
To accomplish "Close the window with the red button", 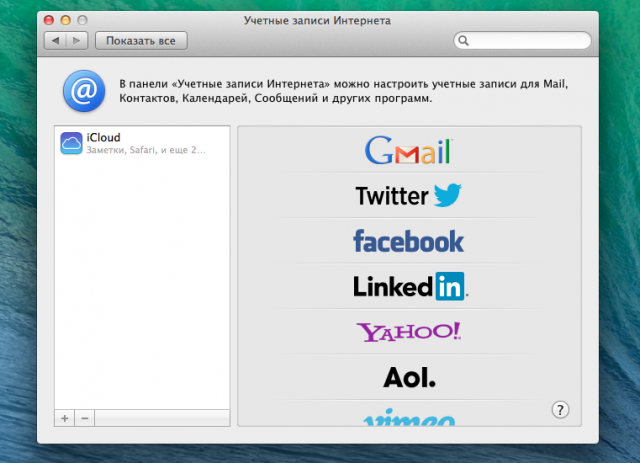I will pyautogui.click(x=49, y=20).
